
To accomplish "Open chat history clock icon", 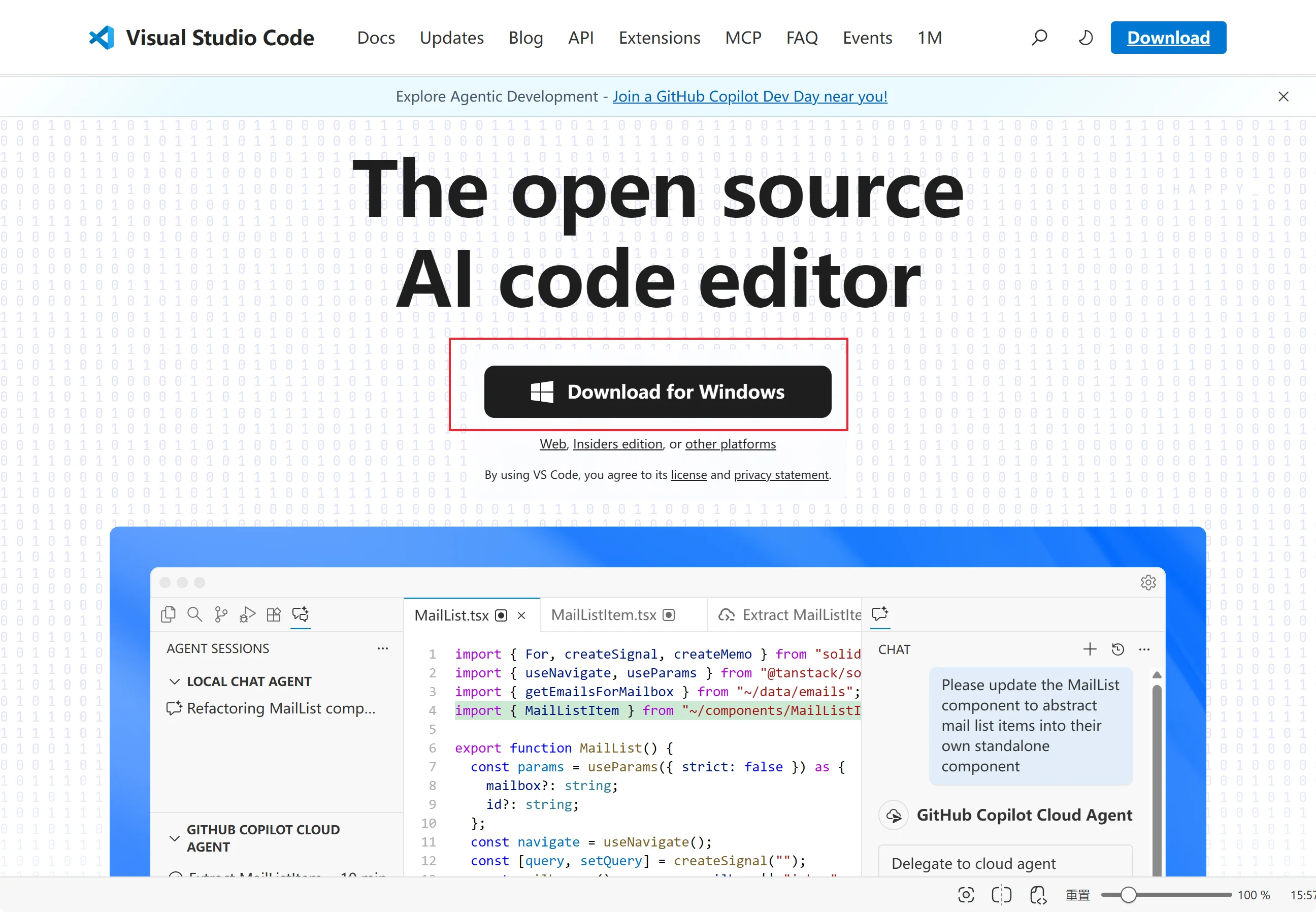I will [x=1118, y=649].
